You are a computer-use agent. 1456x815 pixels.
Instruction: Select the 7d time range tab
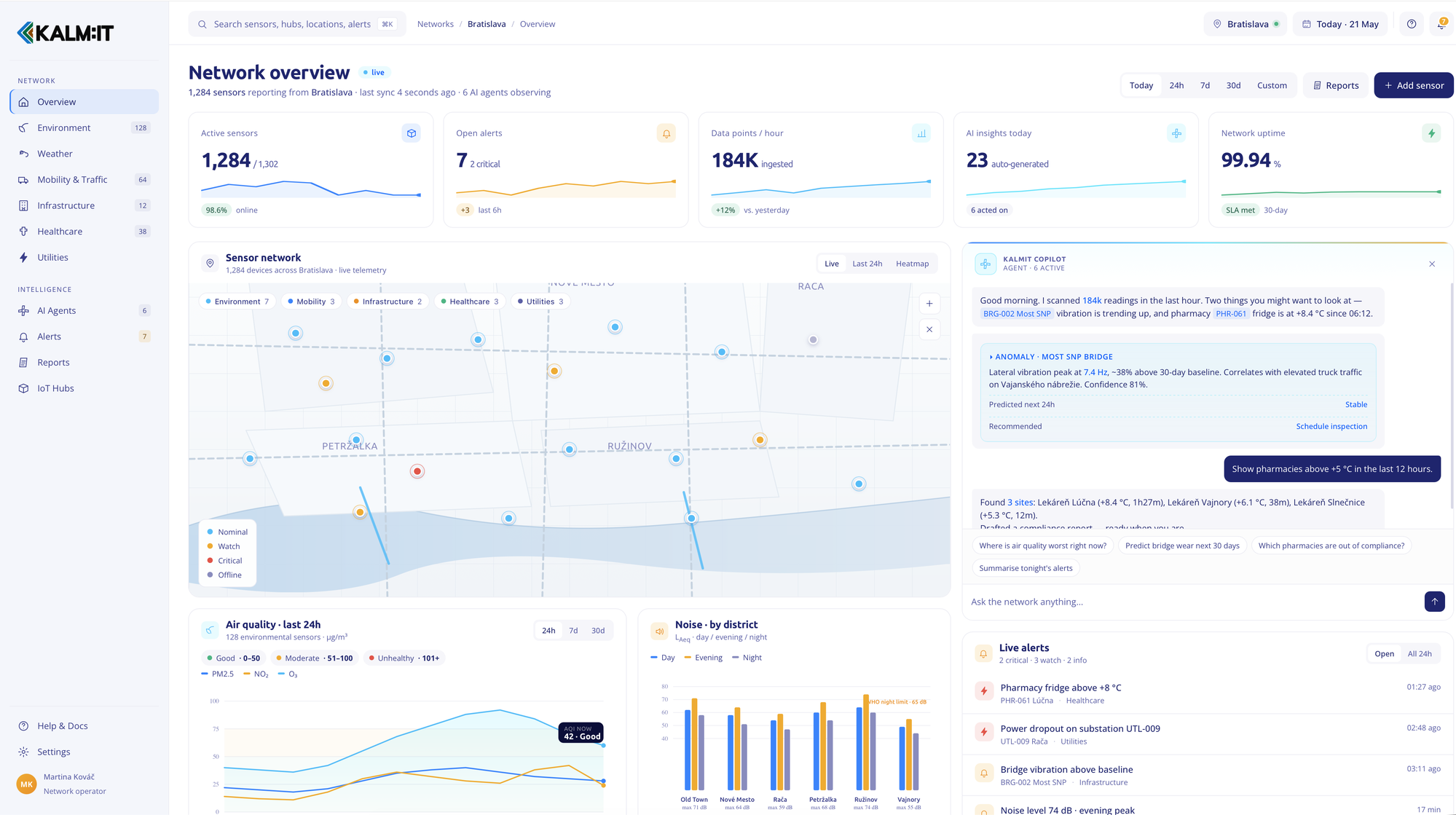(x=1205, y=85)
